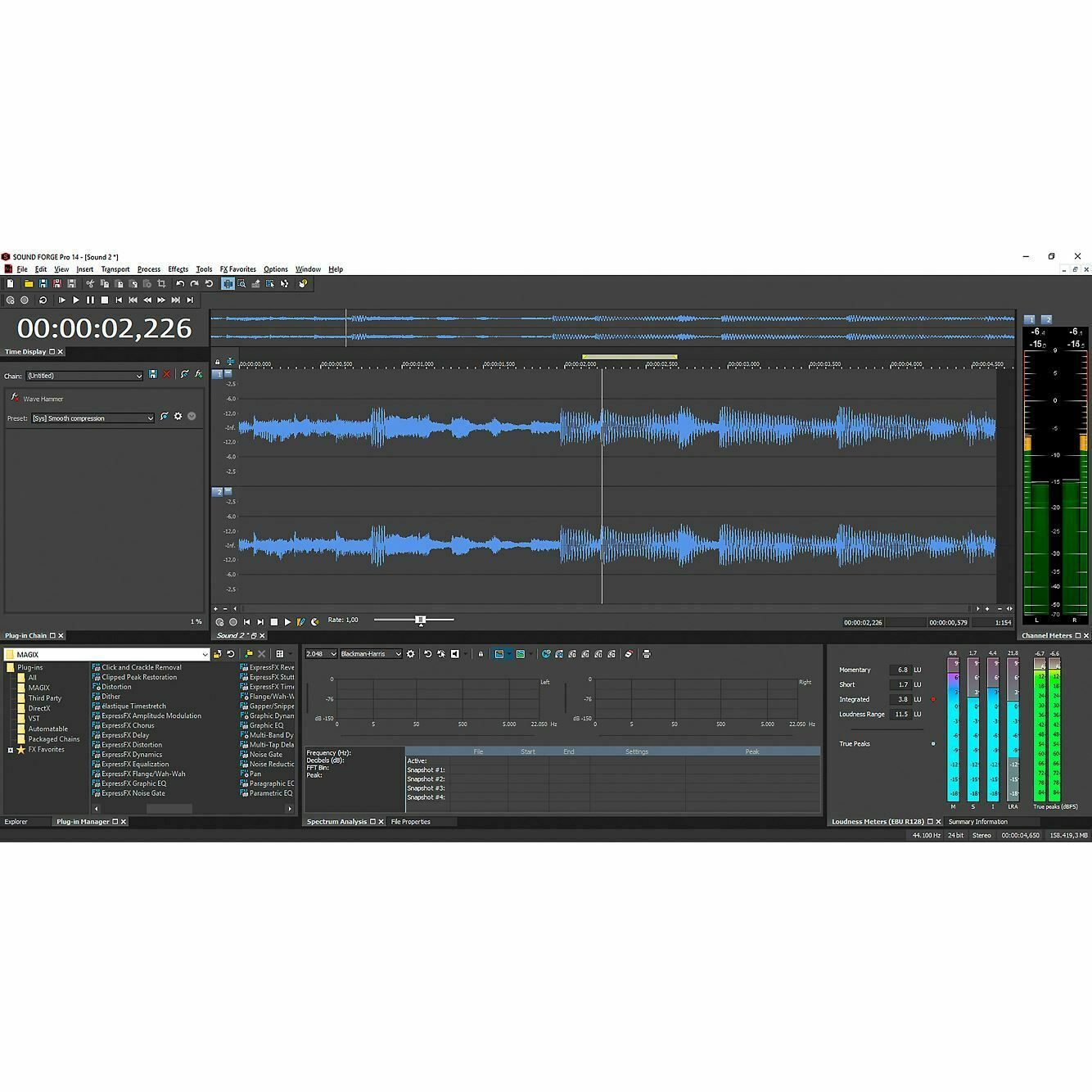This screenshot has height=1092, width=1092.
Task: Click Fast Forward in main transport
Action: [x=161, y=300]
